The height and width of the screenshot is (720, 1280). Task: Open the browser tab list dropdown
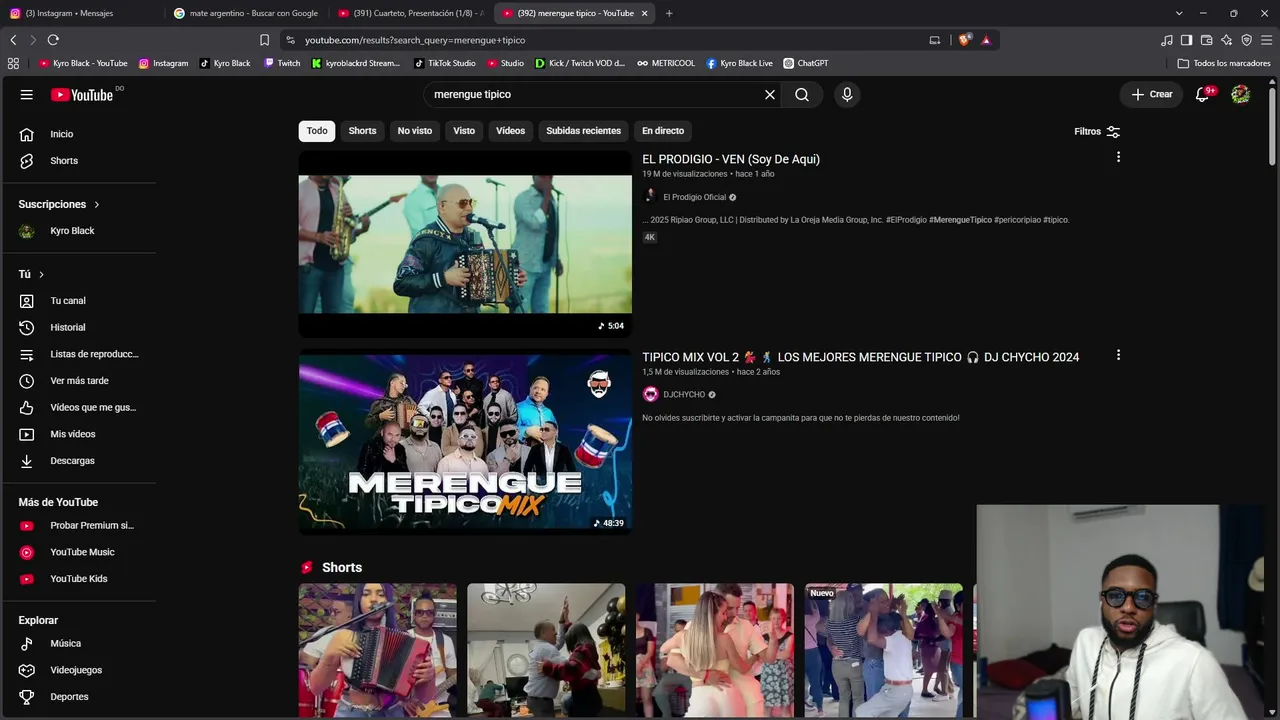tap(1179, 13)
